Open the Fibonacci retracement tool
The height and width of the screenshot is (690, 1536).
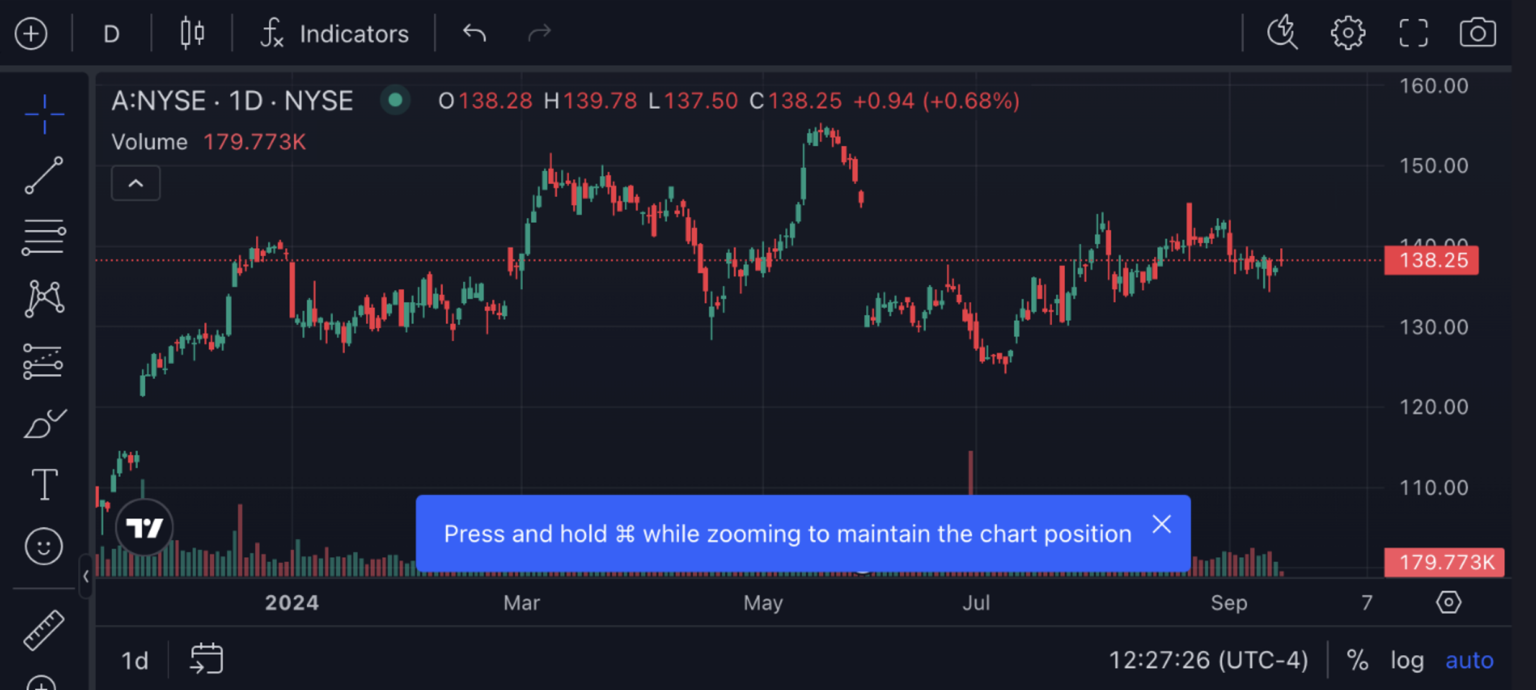[x=44, y=237]
